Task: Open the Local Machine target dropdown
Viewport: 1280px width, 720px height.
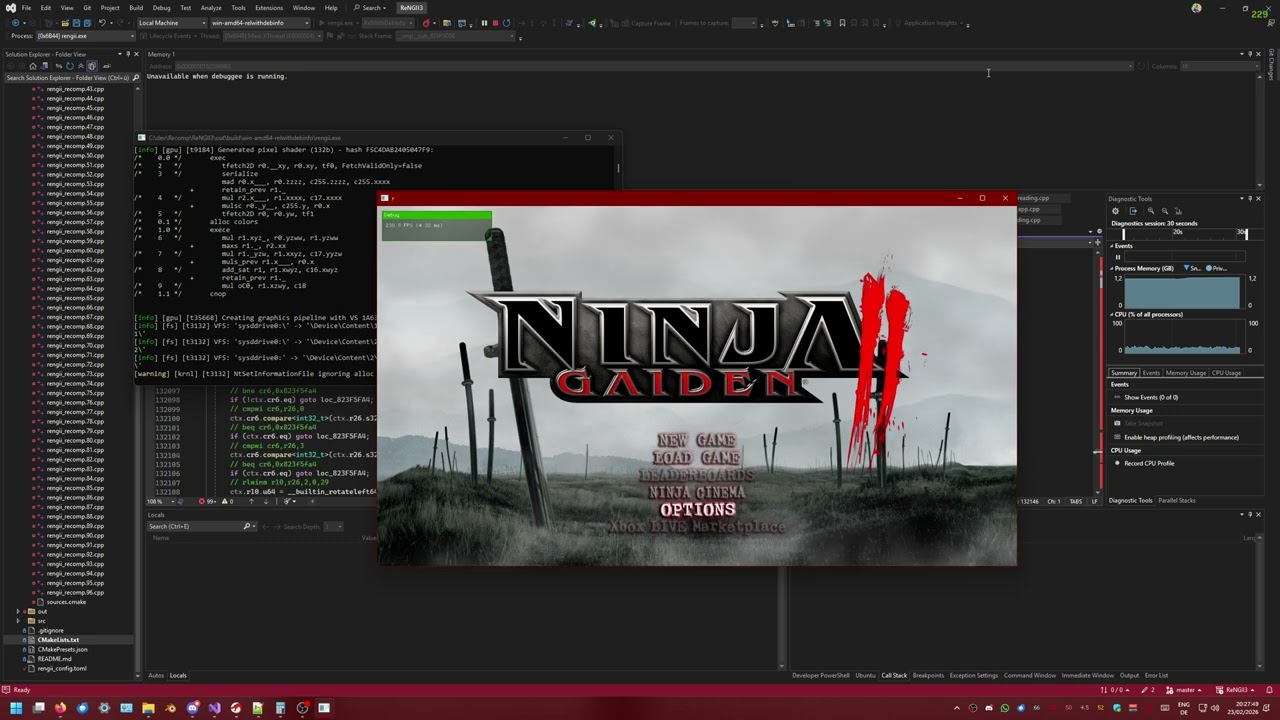Action: [171, 23]
